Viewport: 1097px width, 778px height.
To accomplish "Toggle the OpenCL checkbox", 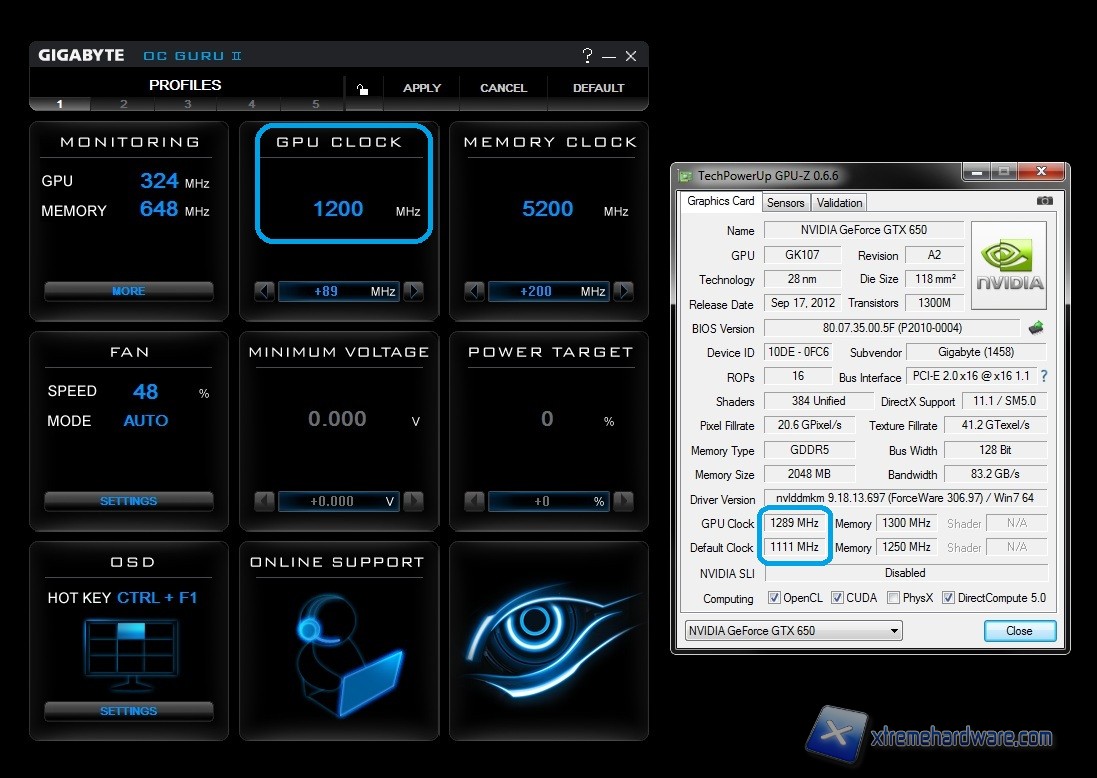I will [774, 598].
